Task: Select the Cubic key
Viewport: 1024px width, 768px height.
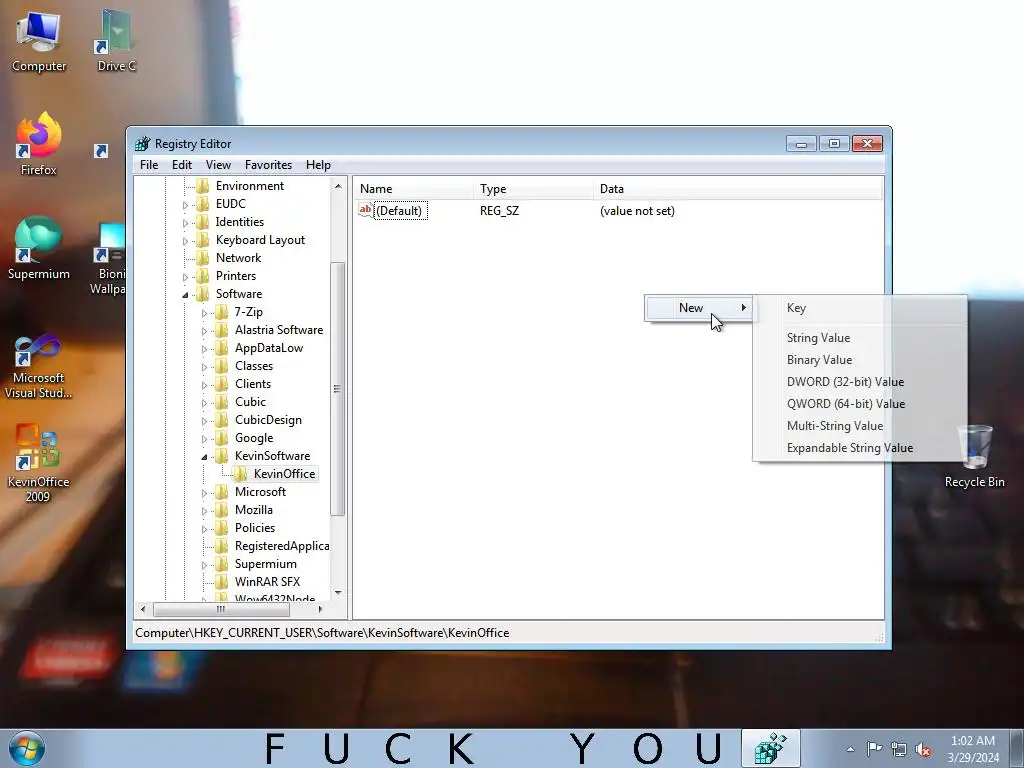Action: pos(250,402)
